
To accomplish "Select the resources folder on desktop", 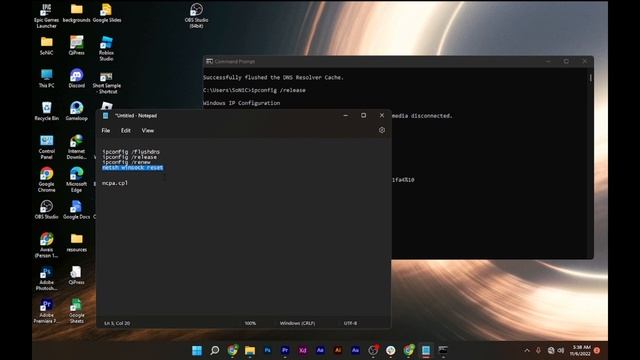I will point(76,242).
